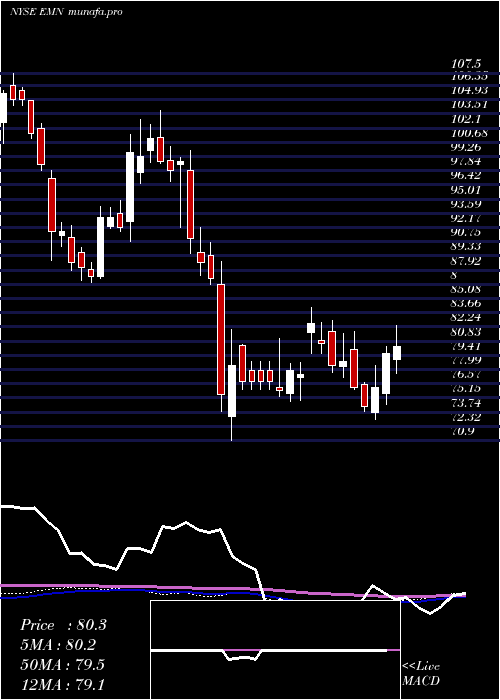
Task: Click the '<<Live MACD' label
Action: pos(421,674)
